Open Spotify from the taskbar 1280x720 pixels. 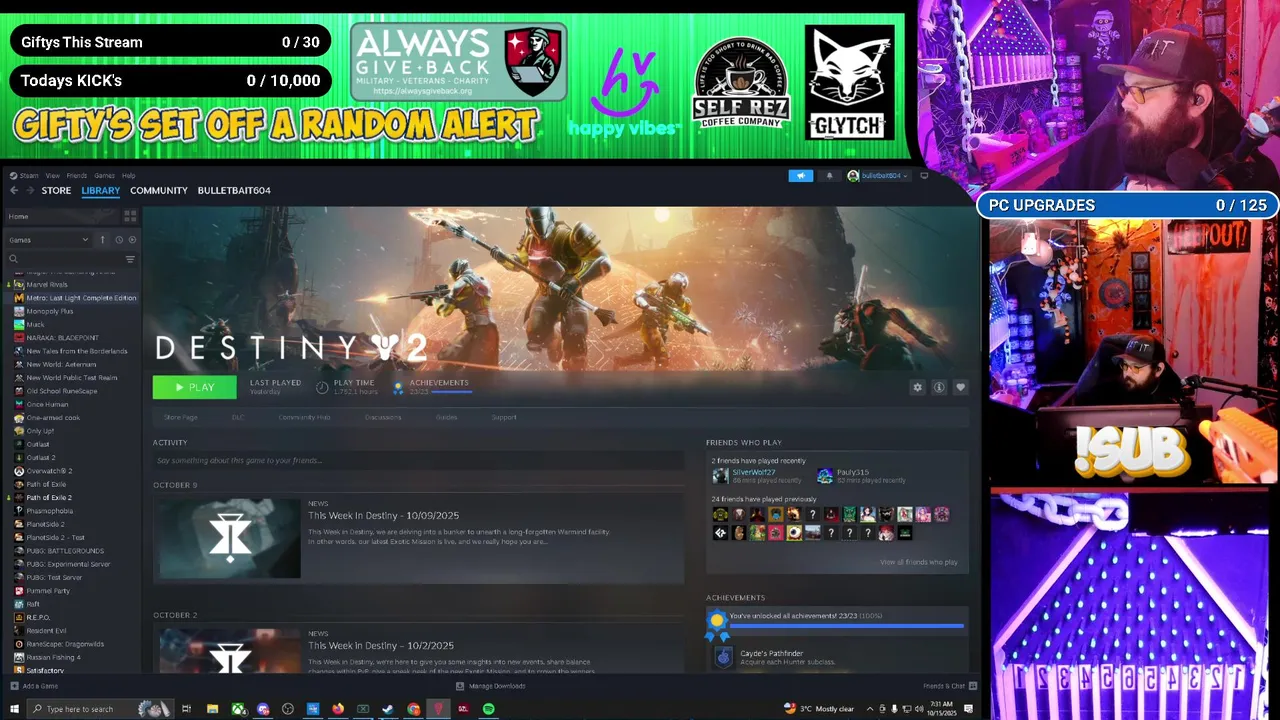(488, 709)
